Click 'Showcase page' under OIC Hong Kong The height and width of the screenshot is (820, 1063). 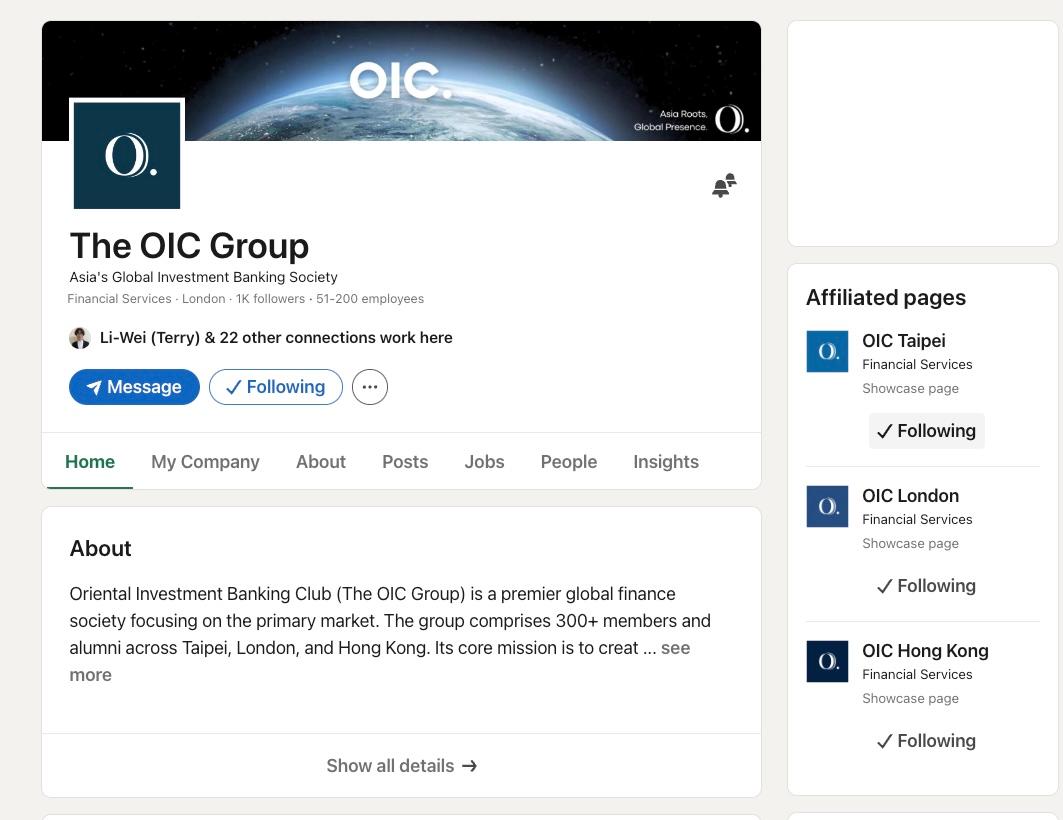910,699
